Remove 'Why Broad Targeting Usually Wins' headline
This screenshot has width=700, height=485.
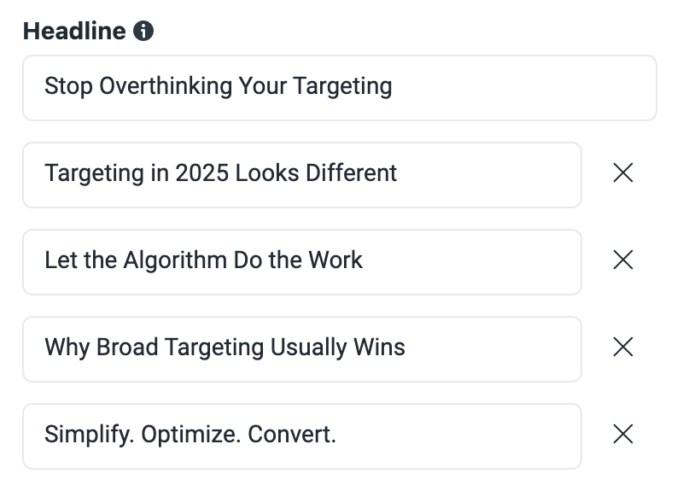coord(623,347)
